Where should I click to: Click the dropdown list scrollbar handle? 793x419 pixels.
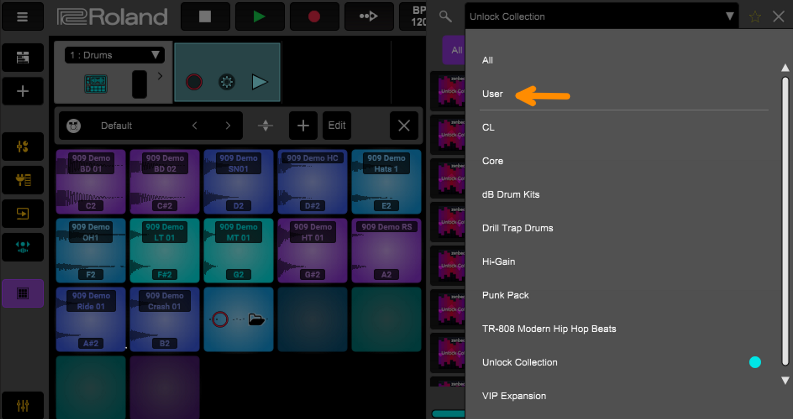[x=785, y=221]
